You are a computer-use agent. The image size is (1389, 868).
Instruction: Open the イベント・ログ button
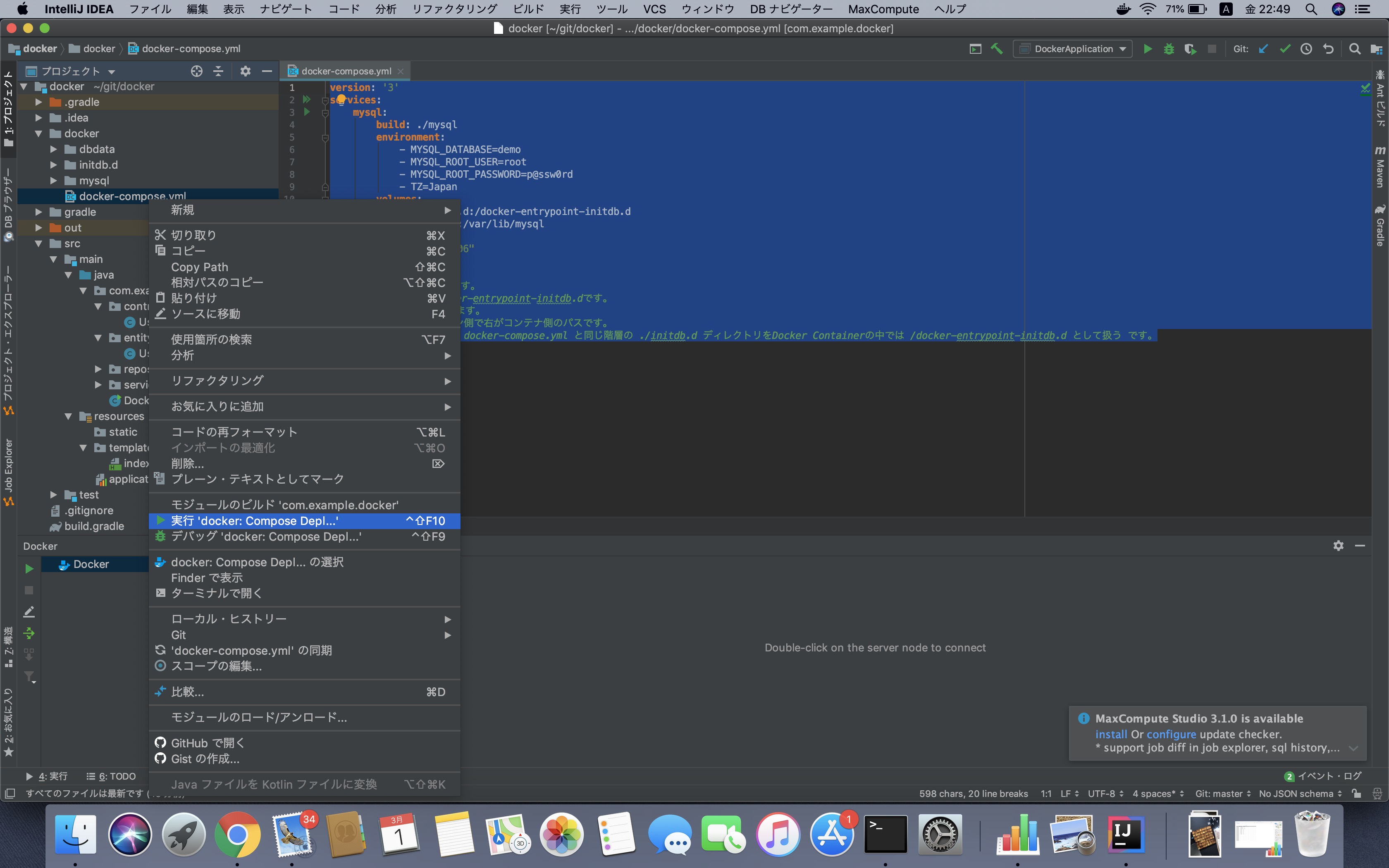1323,776
